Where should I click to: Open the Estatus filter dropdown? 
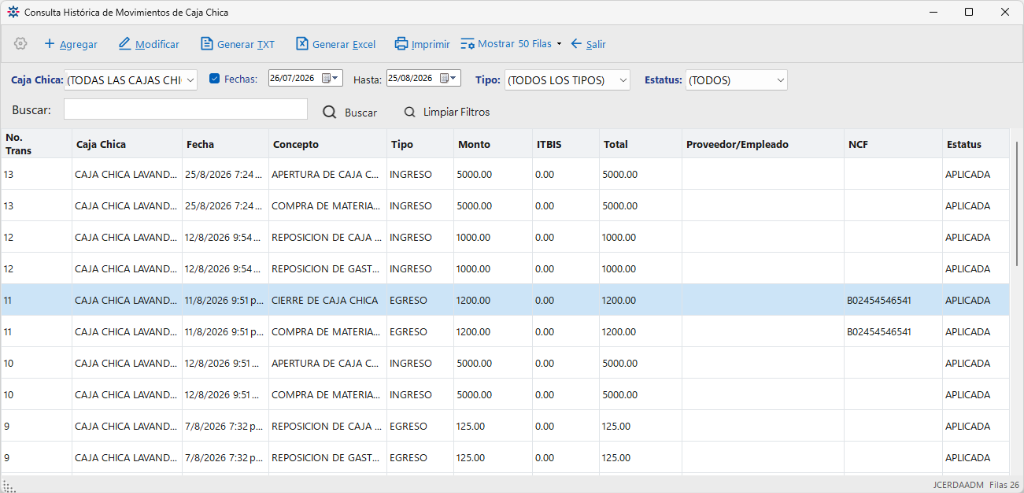pyautogui.click(x=780, y=80)
